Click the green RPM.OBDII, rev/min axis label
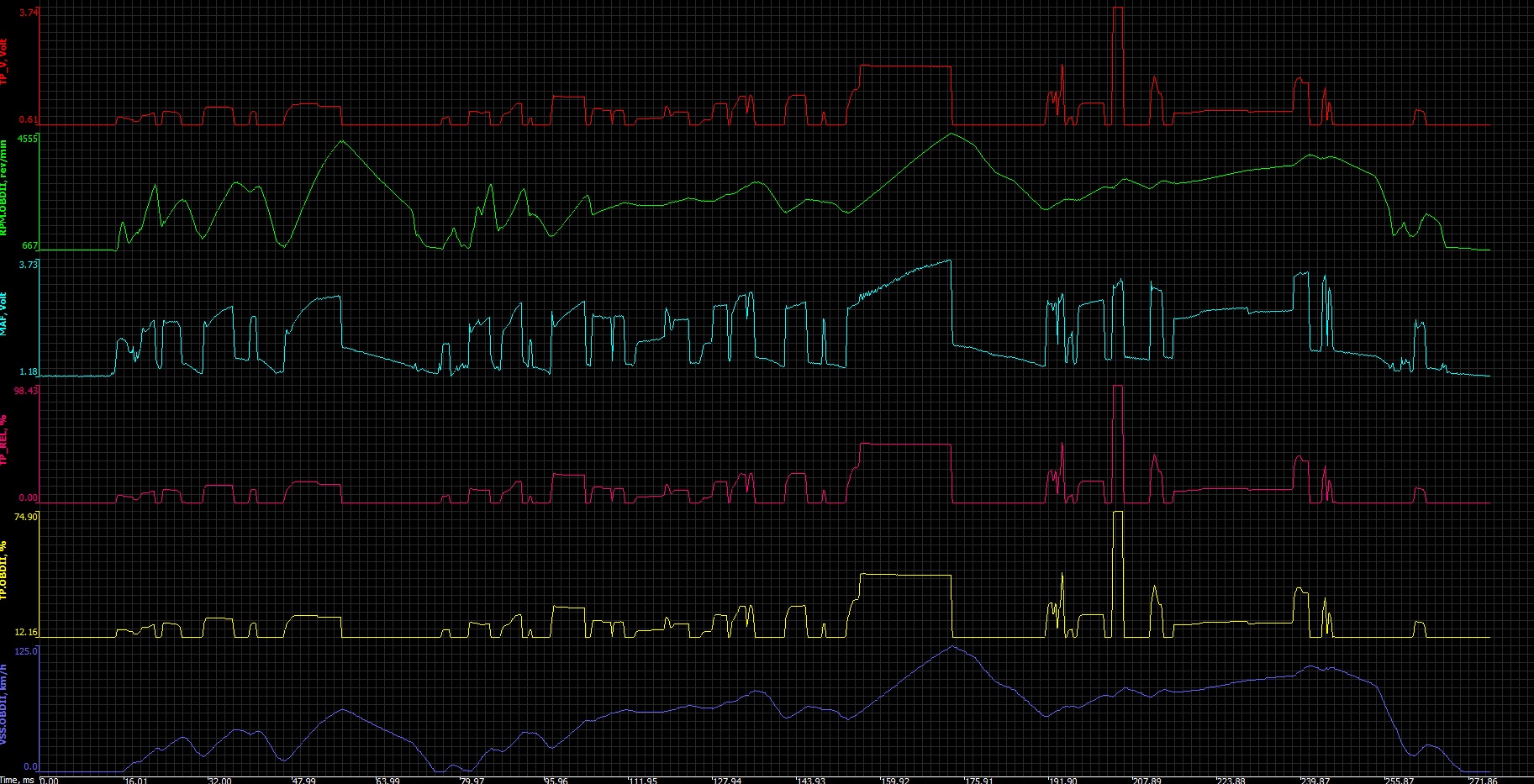 (x=5, y=188)
